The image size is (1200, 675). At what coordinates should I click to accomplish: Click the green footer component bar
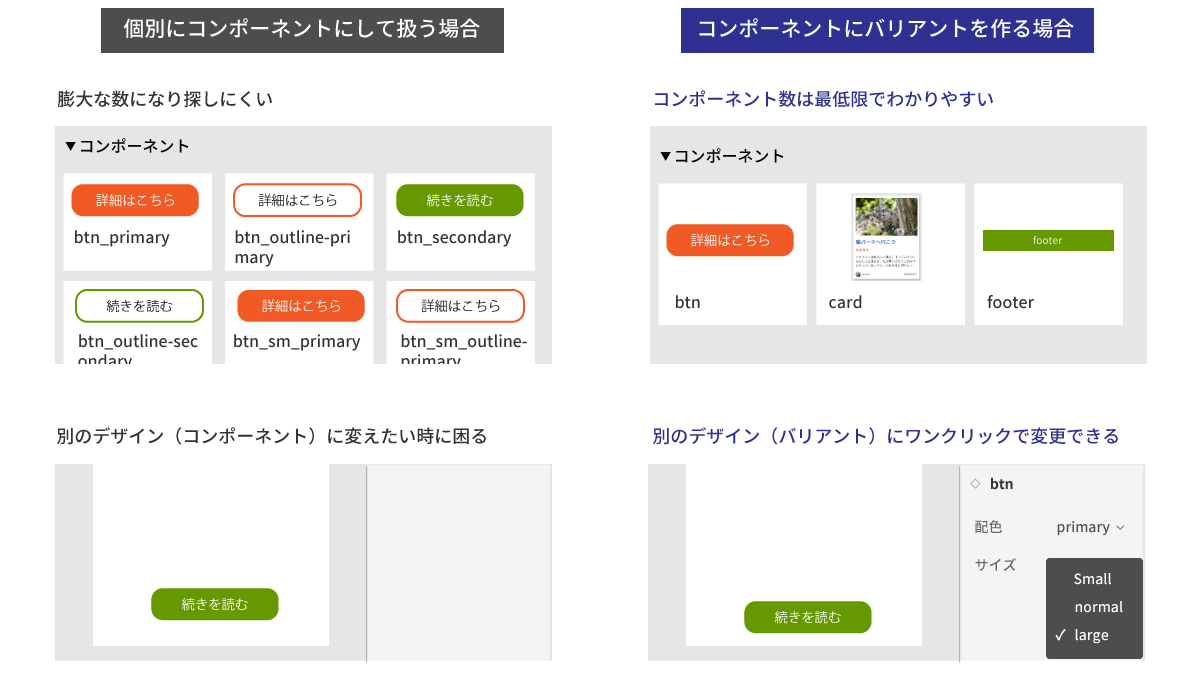pos(1048,240)
